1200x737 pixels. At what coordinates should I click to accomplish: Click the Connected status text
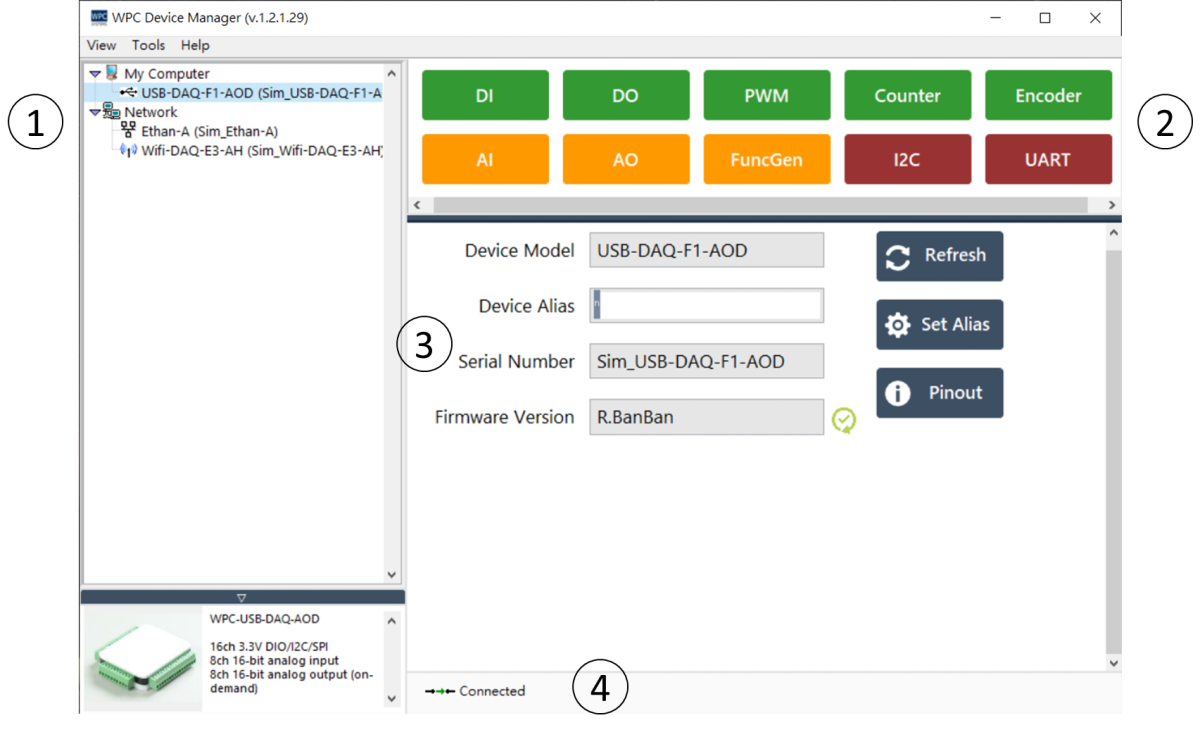pos(492,691)
